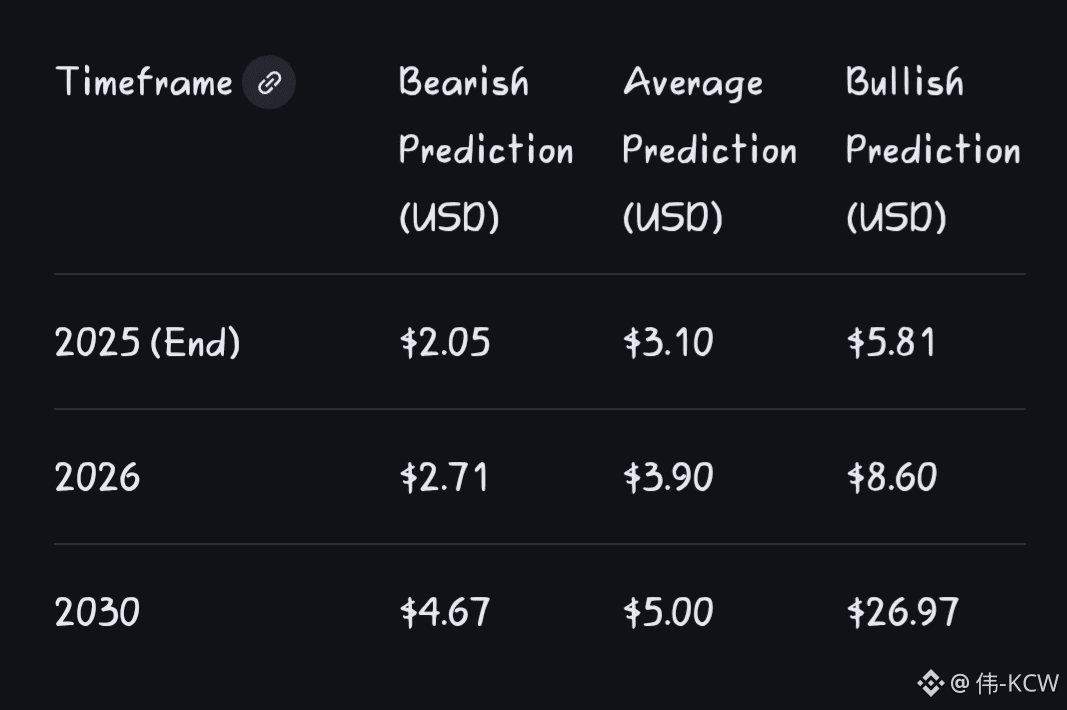The width and height of the screenshot is (1067, 710).
Task: Click the Bearish Prediction (USD) header
Action: coord(485,150)
